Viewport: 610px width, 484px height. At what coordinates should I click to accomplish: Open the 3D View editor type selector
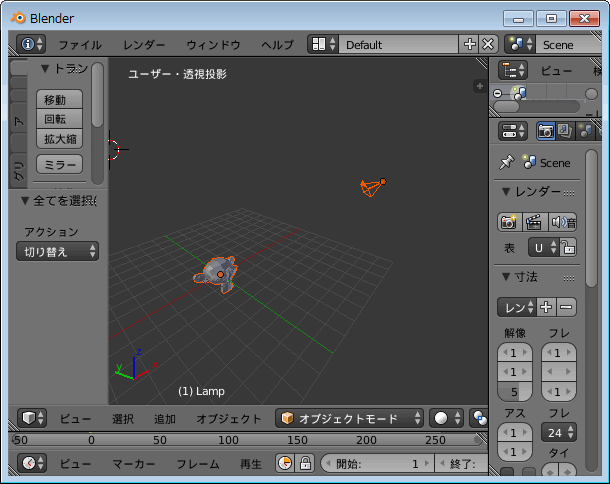click(32, 418)
